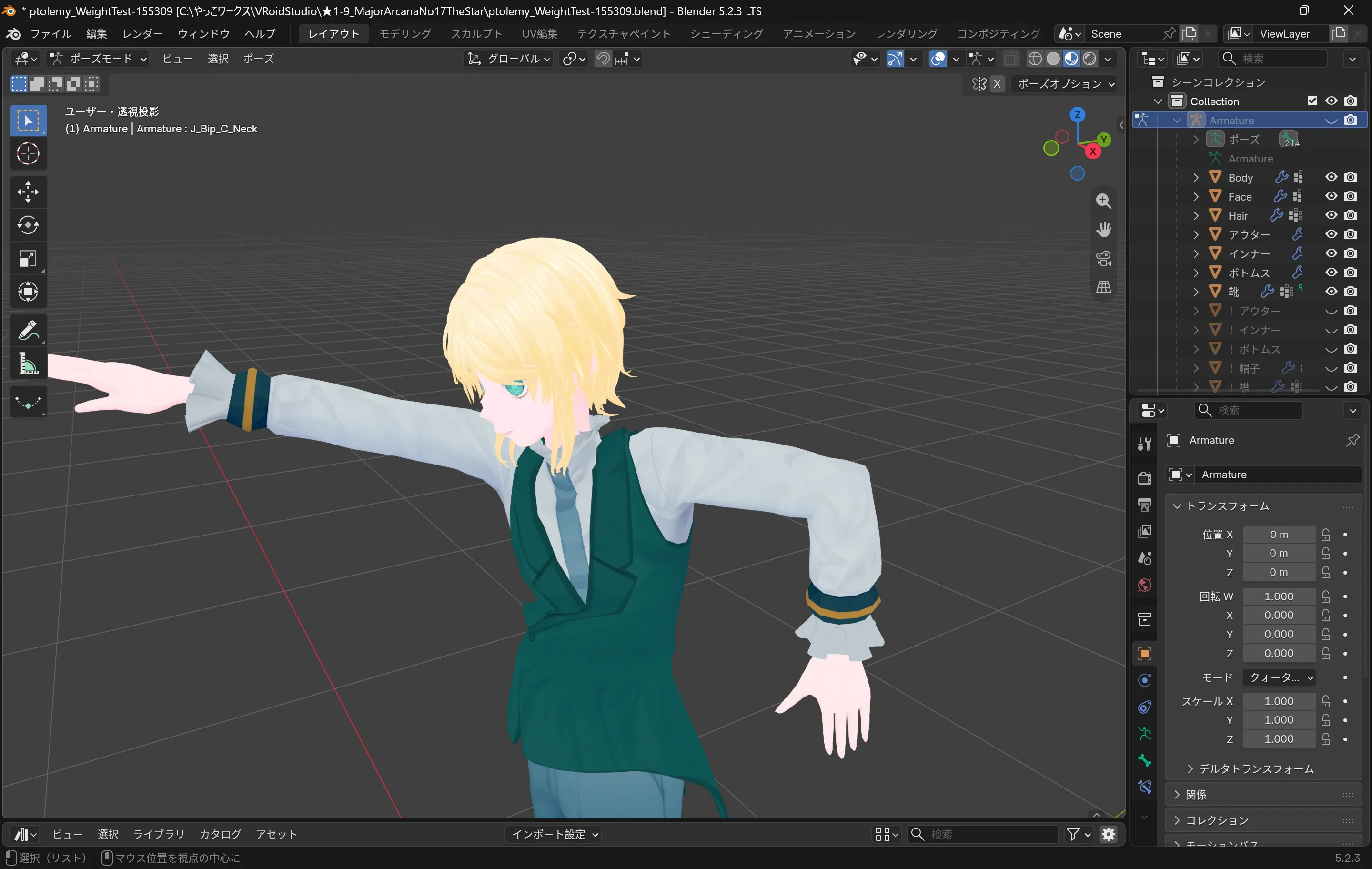Open the Object Data armature properties tab

1145,733
